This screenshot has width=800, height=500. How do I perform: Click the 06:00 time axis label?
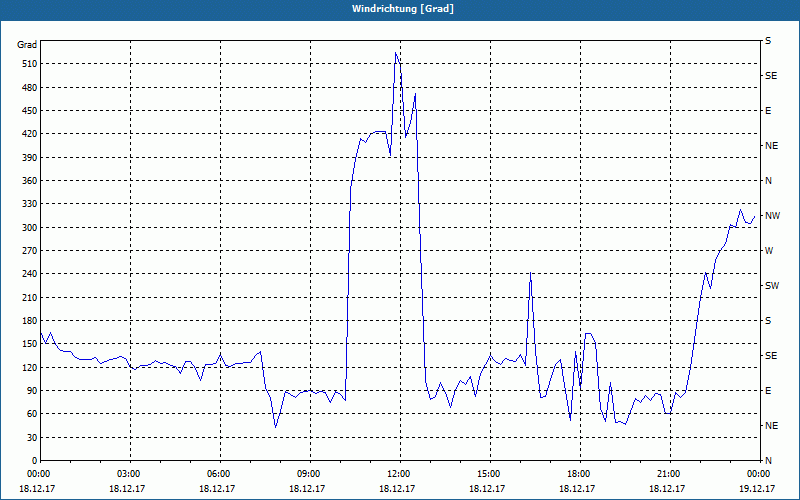coord(220,473)
